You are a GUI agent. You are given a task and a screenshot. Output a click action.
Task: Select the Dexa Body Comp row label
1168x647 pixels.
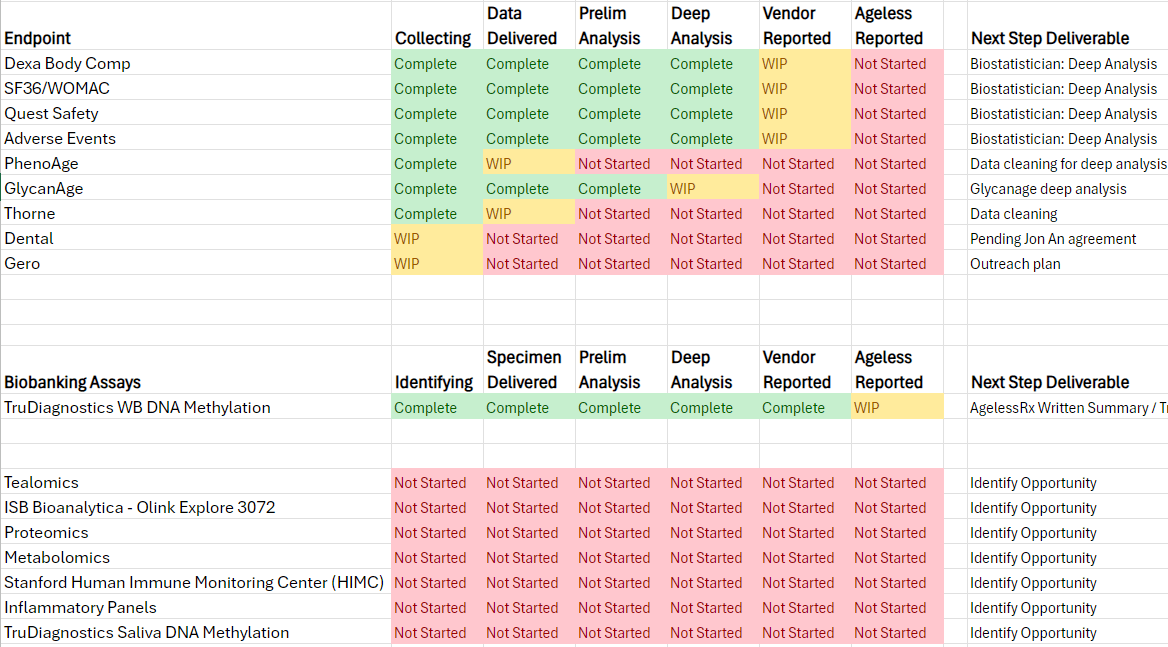pyautogui.click(x=67, y=63)
